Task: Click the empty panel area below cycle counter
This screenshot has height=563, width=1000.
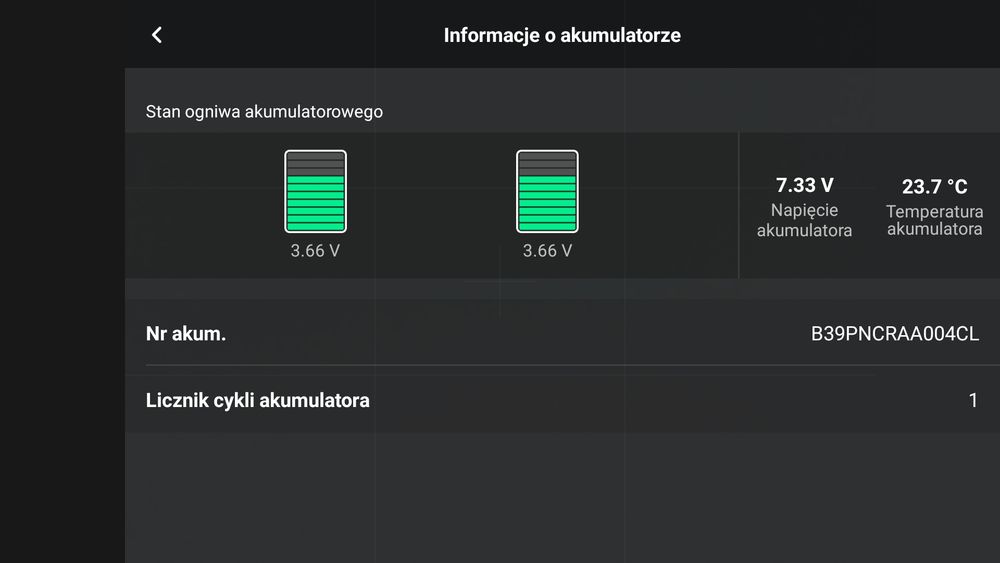Action: [562, 498]
